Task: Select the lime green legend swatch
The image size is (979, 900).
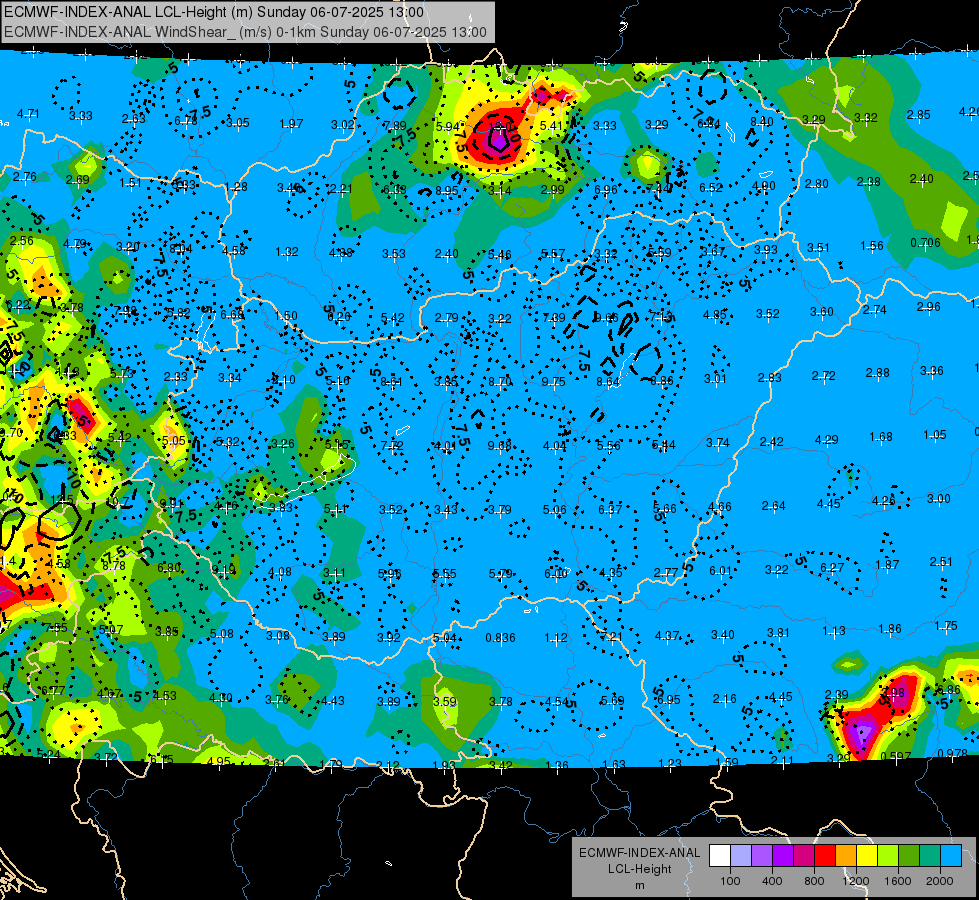Action: [x=888, y=855]
